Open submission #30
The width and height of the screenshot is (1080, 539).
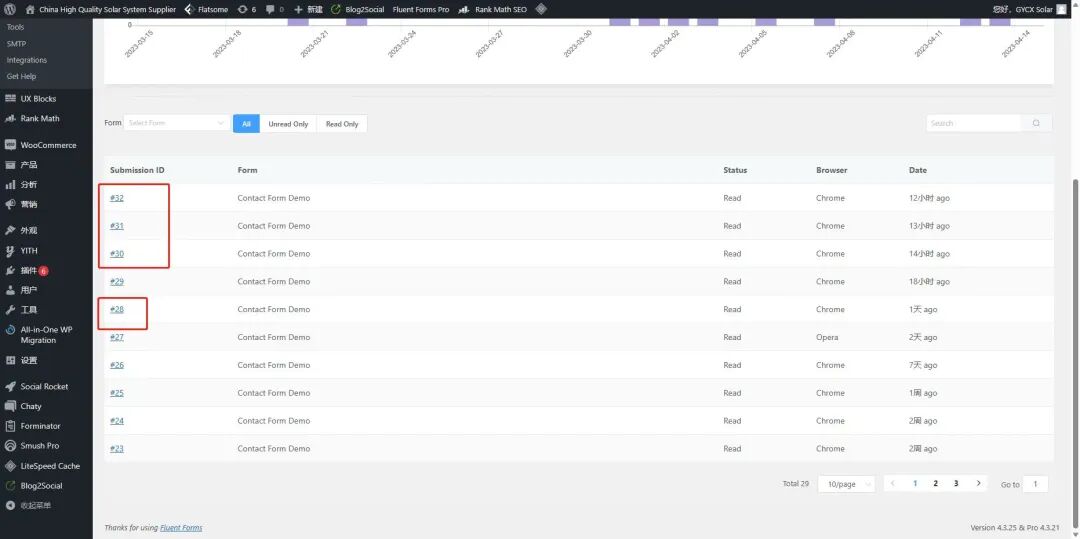(x=117, y=253)
